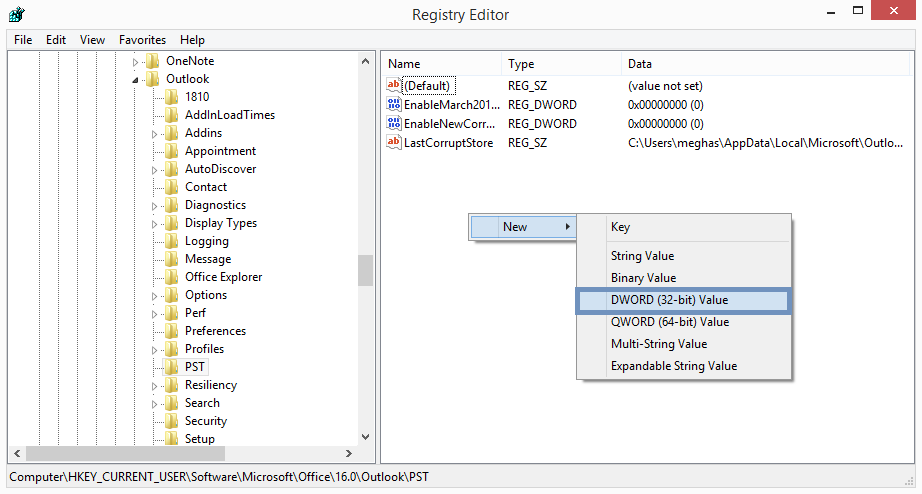Expand the Diagnostics key arrow
The width and height of the screenshot is (922, 494).
(x=154, y=206)
